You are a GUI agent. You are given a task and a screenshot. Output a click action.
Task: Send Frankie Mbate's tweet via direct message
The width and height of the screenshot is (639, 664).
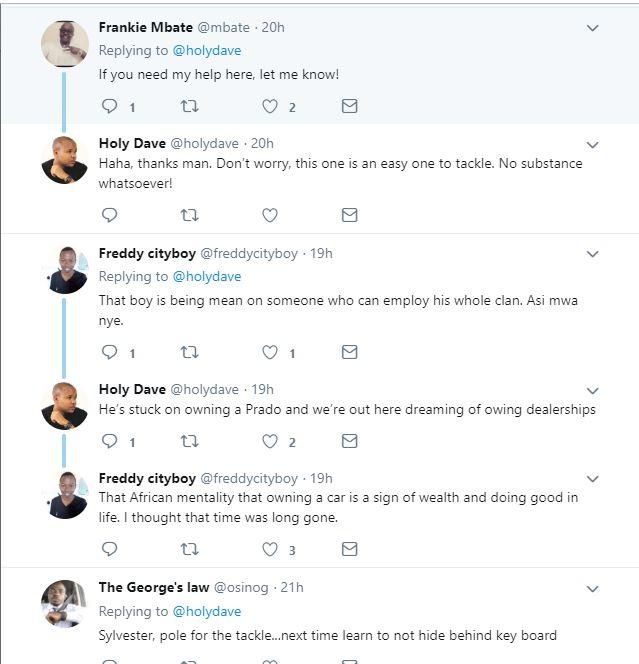point(349,106)
